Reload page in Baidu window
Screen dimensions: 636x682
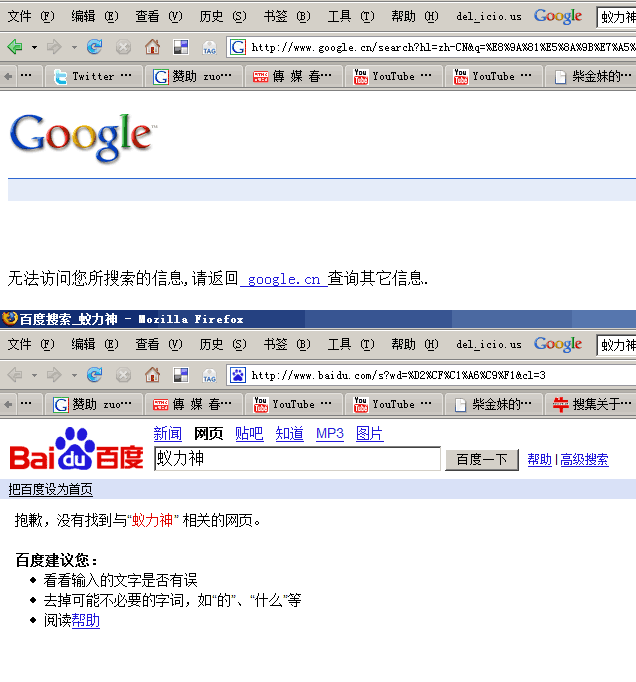click(x=94, y=374)
